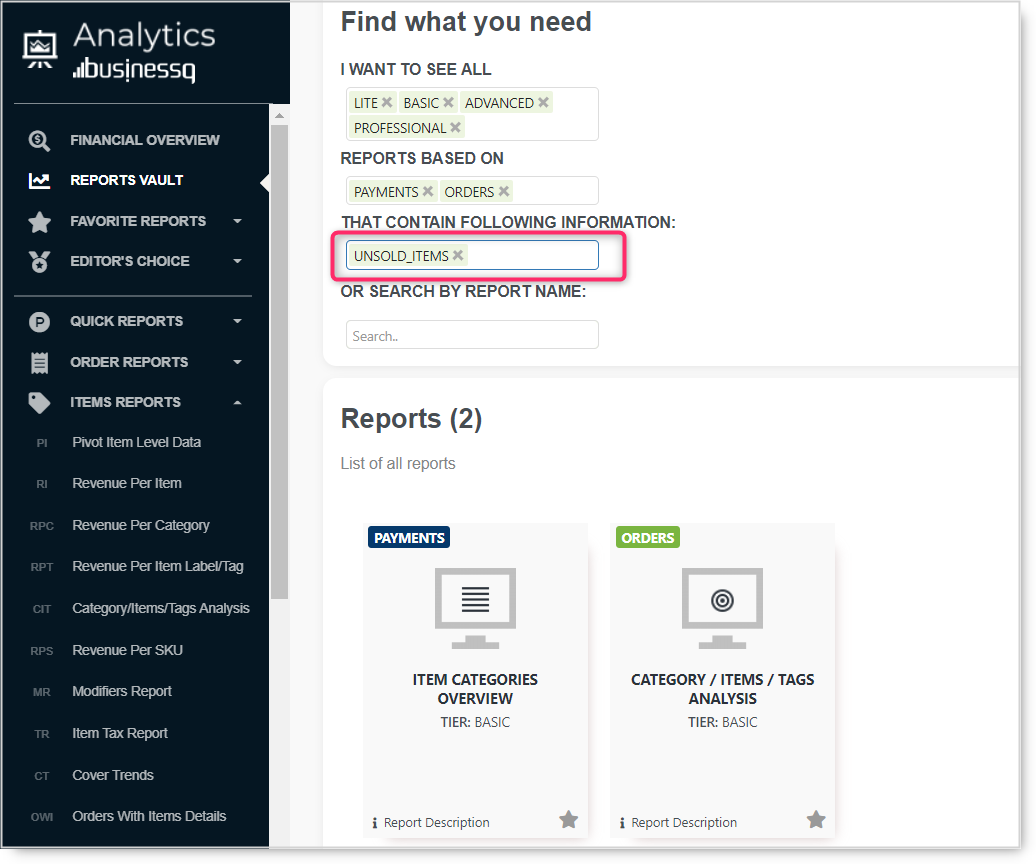The image size is (1036, 864).
Task: Open Item Tax Report in sidebar
Action: [120, 734]
